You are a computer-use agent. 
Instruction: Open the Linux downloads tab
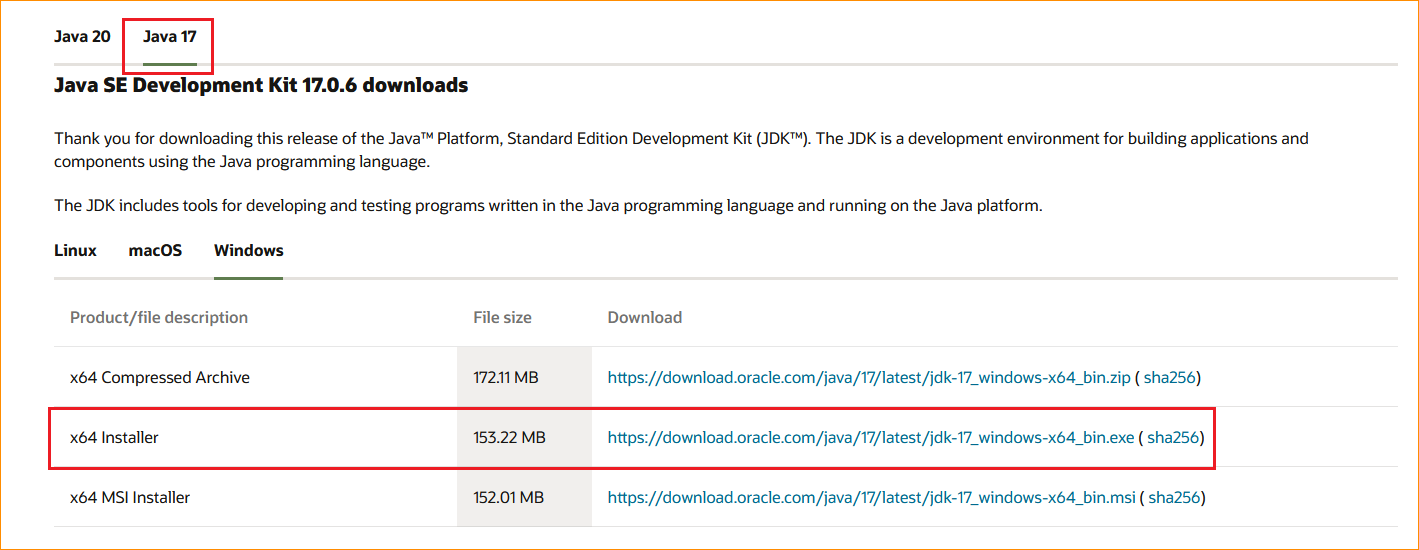pyautogui.click(x=75, y=250)
